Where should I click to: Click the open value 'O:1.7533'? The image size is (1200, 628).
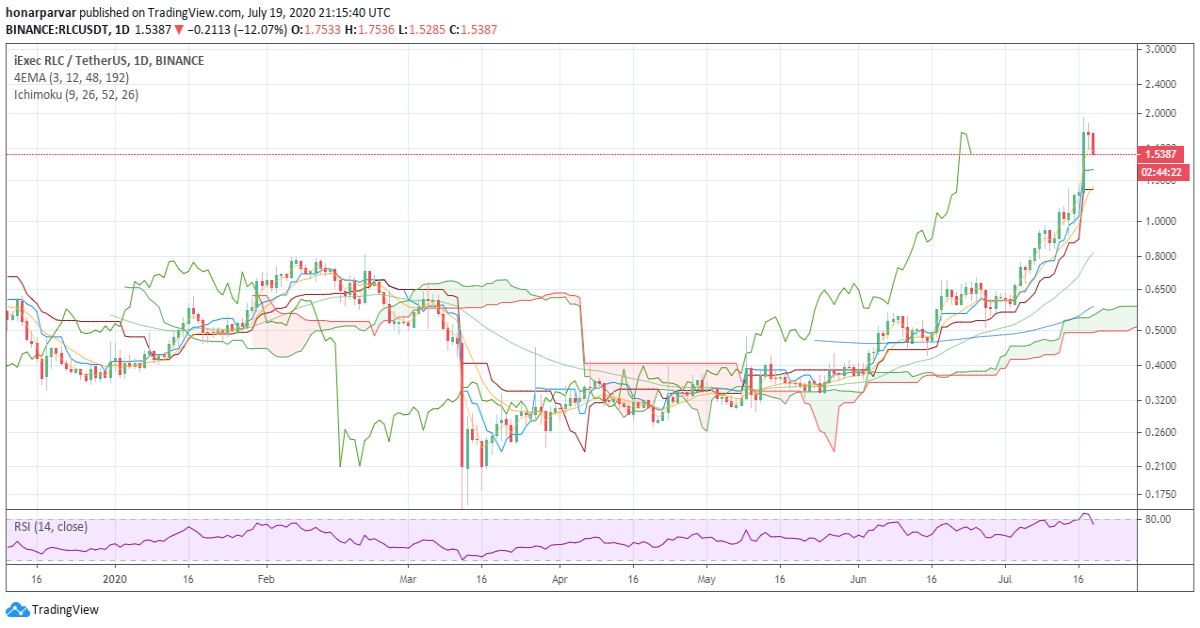click(x=317, y=30)
